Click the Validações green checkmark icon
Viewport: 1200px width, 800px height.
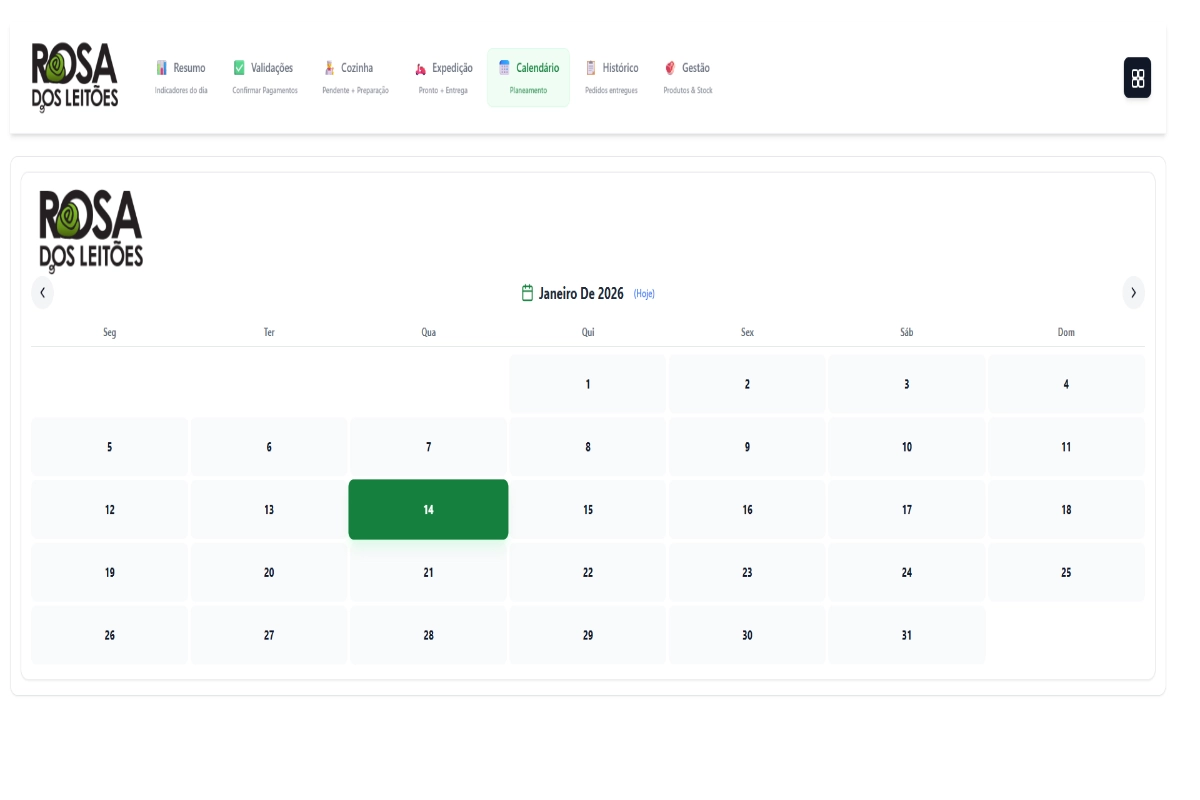(239, 68)
